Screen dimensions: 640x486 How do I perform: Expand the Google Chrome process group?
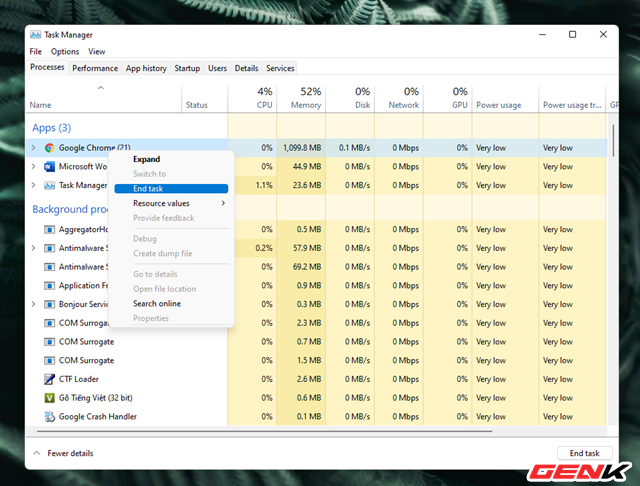[34, 148]
